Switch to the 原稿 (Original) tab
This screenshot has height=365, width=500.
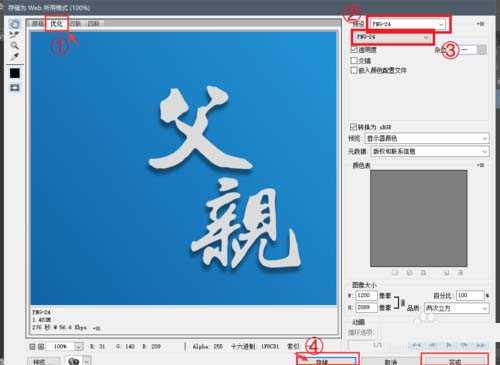click(x=38, y=24)
